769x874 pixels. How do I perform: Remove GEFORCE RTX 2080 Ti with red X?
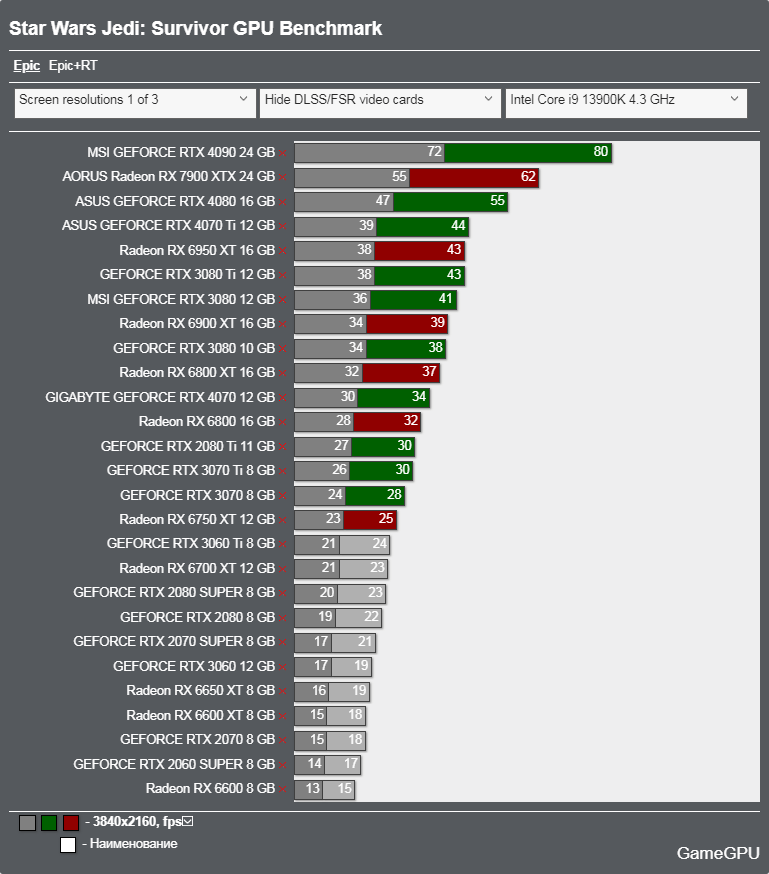pyautogui.click(x=283, y=447)
